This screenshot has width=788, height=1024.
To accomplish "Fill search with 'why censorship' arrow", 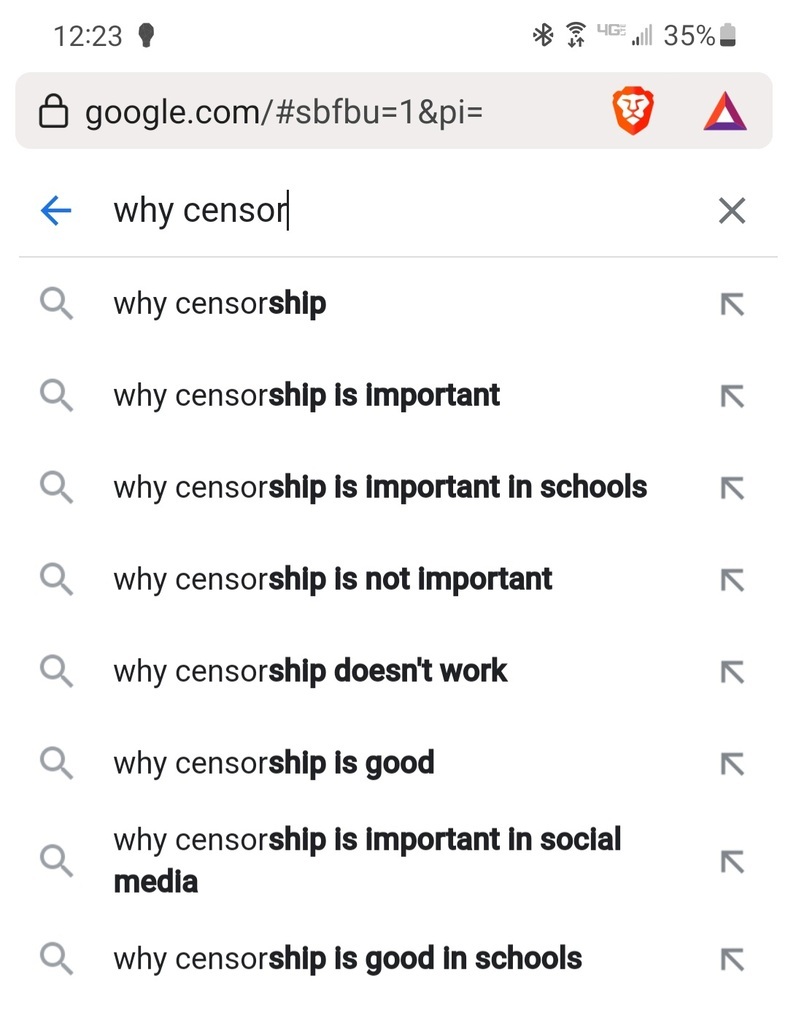I will [733, 304].
